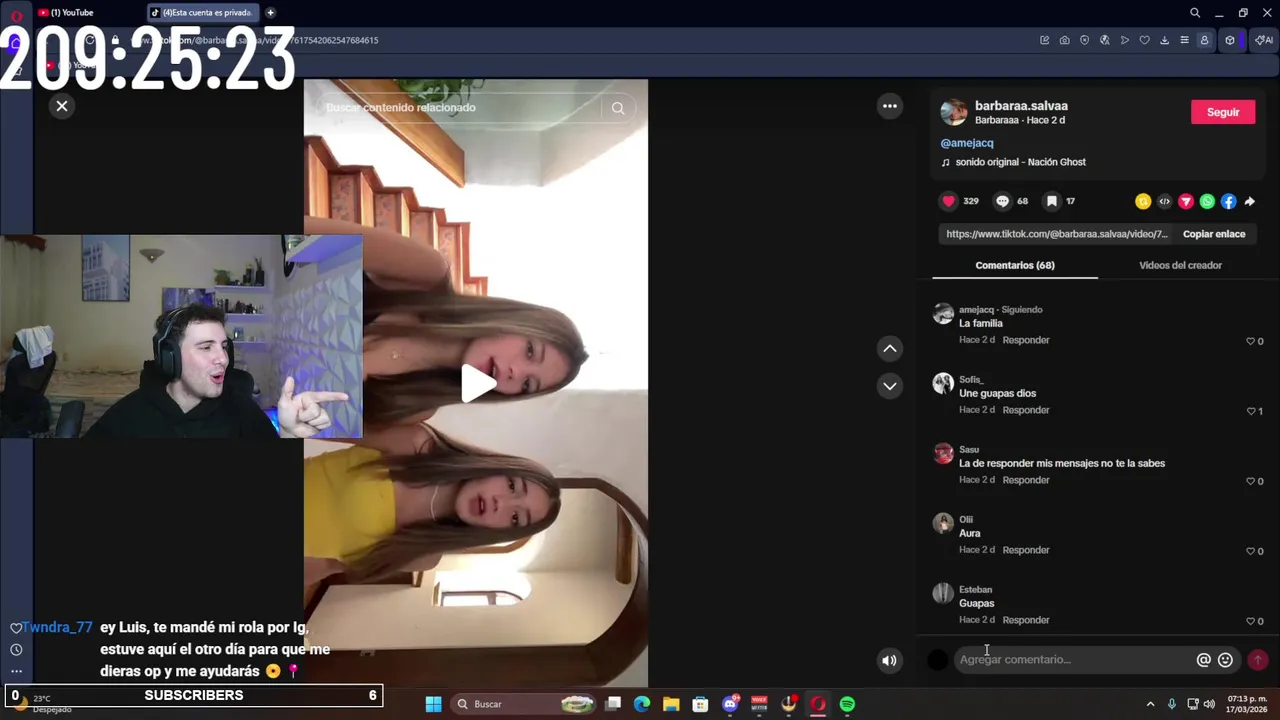Save video with the bookmark icon
The width and height of the screenshot is (1280, 720).
click(x=1051, y=201)
